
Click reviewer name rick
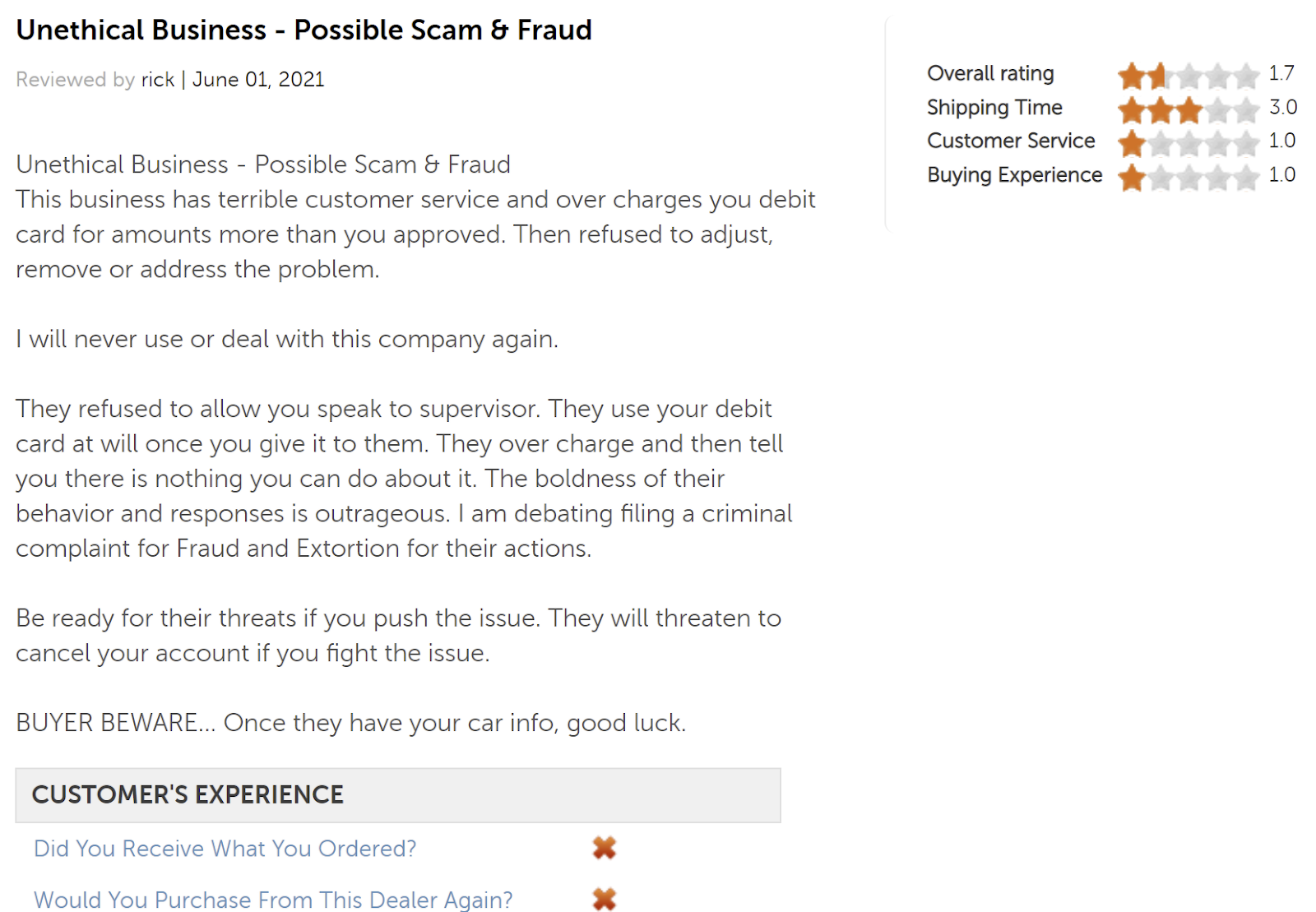pyautogui.click(x=157, y=80)
